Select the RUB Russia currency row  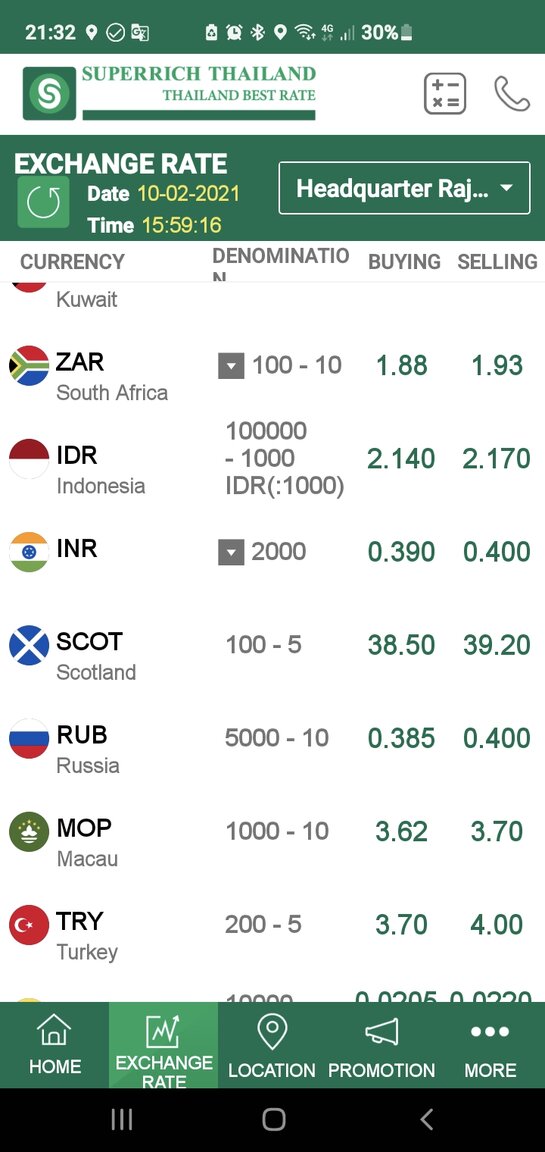pos(272,738)
